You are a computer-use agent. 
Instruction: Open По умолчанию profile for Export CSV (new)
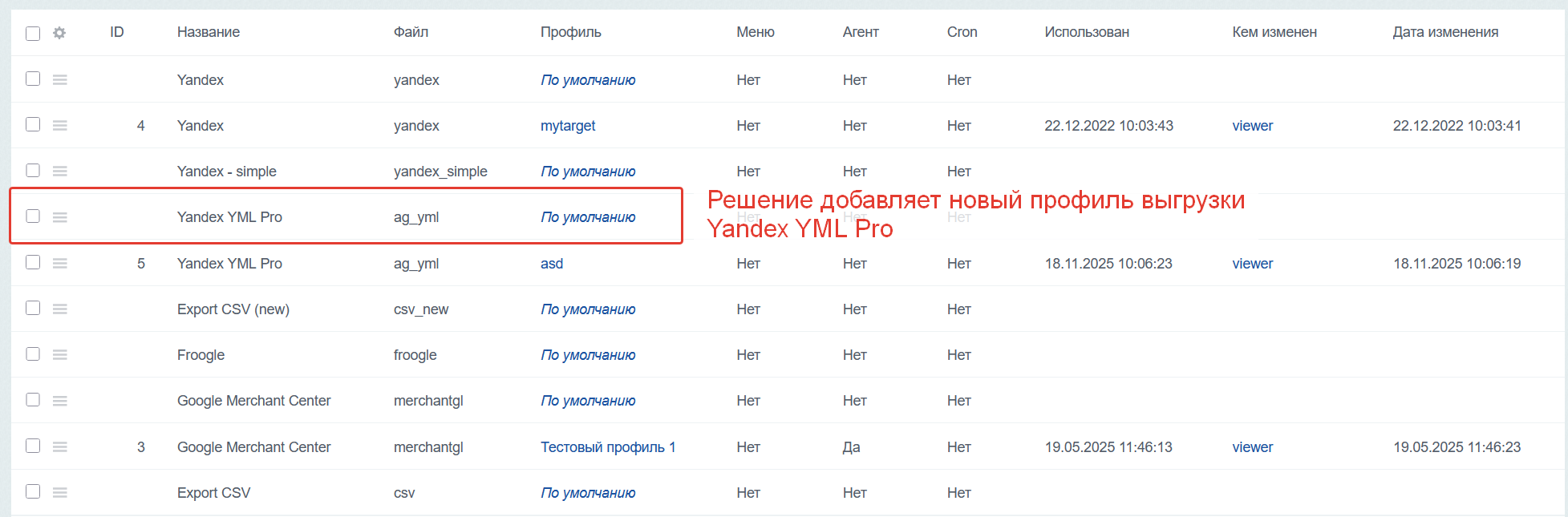(588, 309)
